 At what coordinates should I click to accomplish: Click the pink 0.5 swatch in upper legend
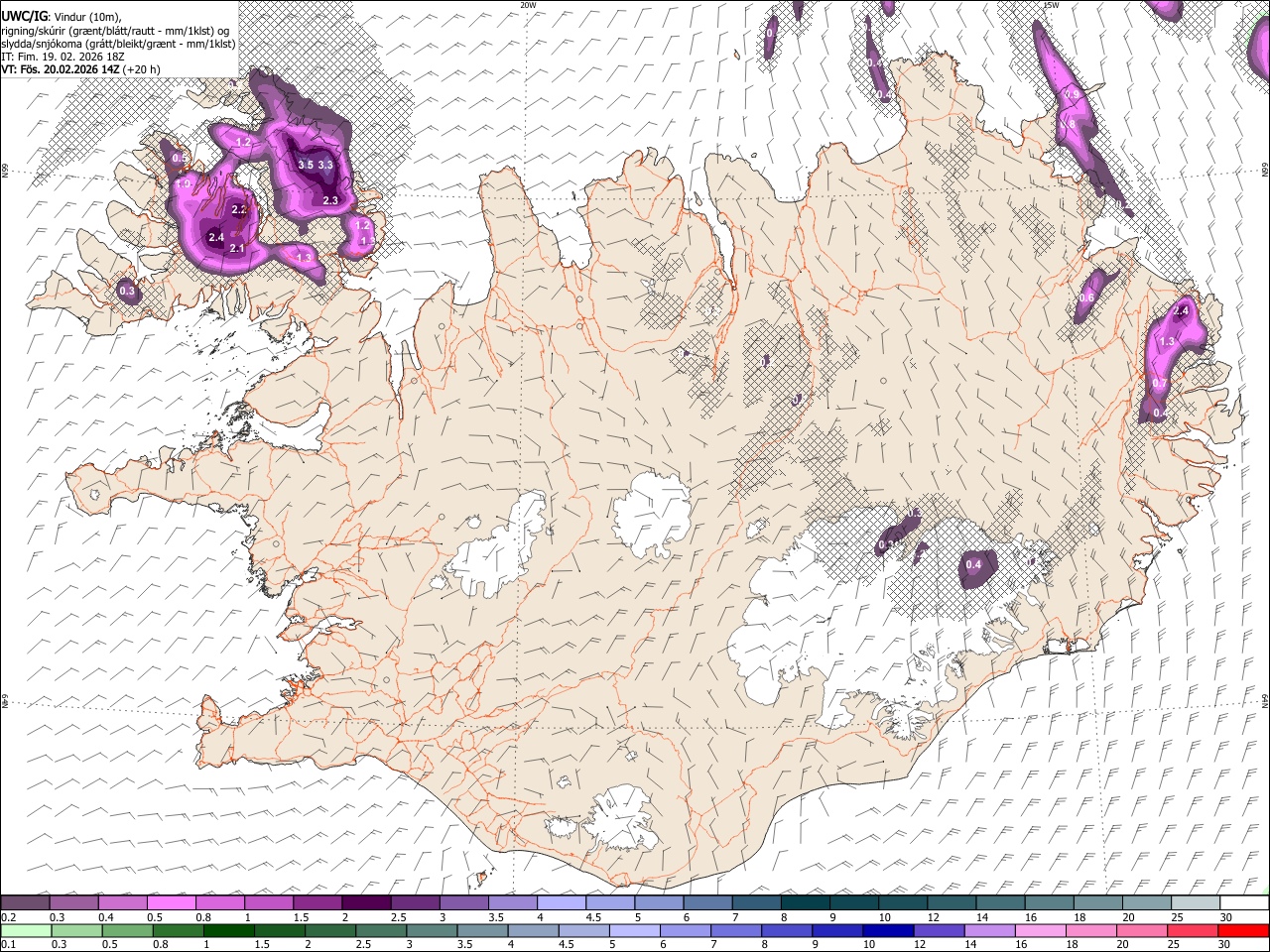pyautogui.click(x=172, y=902)
